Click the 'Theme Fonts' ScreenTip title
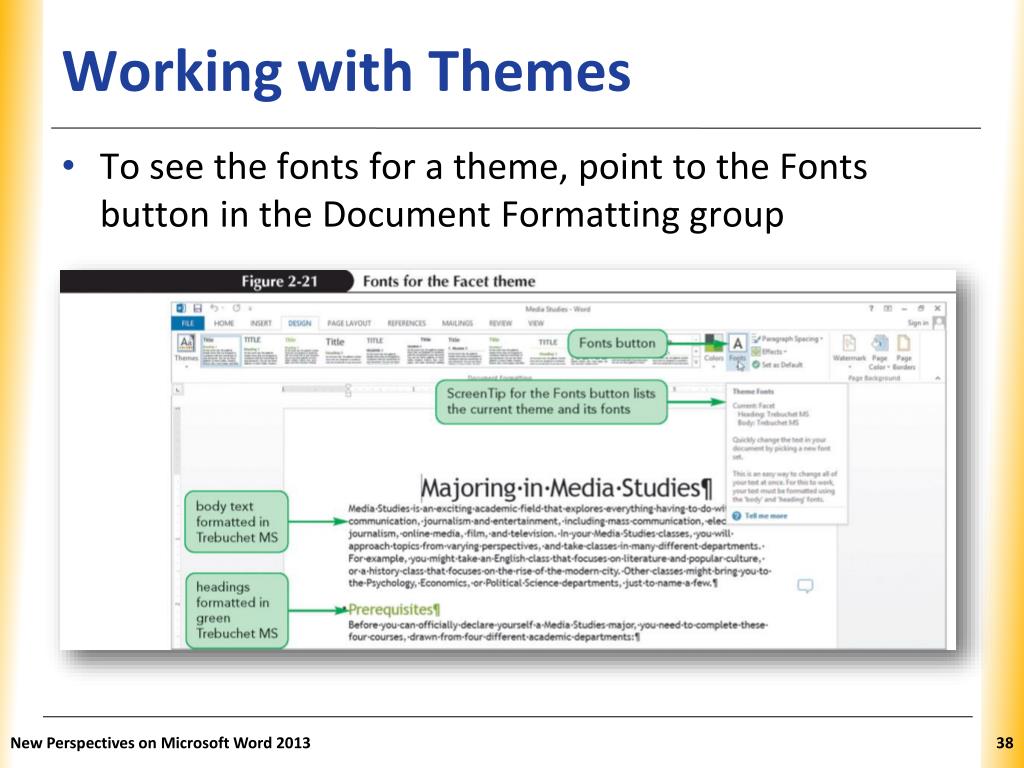Image resolution: width=1024 pixels, height=768 pixels. (753, 392)
